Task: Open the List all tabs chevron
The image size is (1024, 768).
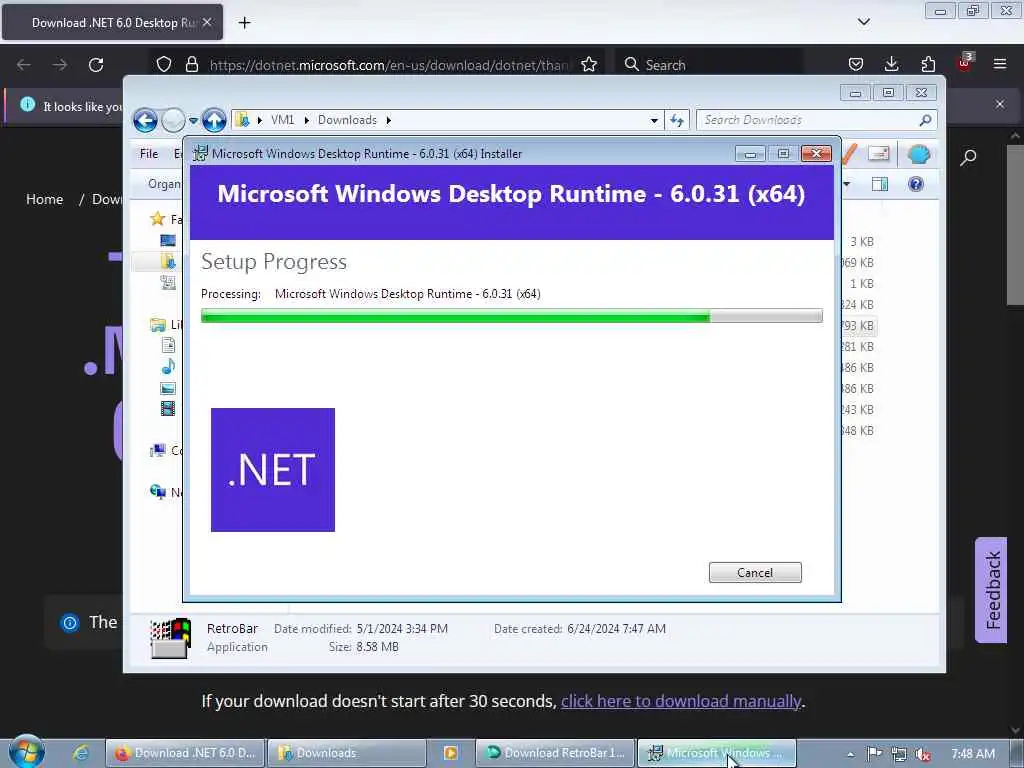Action: (863, 22)
